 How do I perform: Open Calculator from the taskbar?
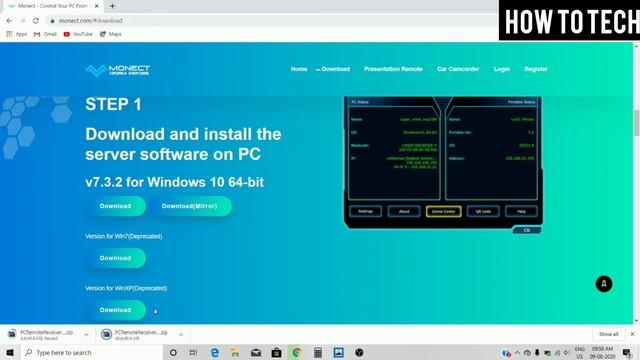coord(318,352)
